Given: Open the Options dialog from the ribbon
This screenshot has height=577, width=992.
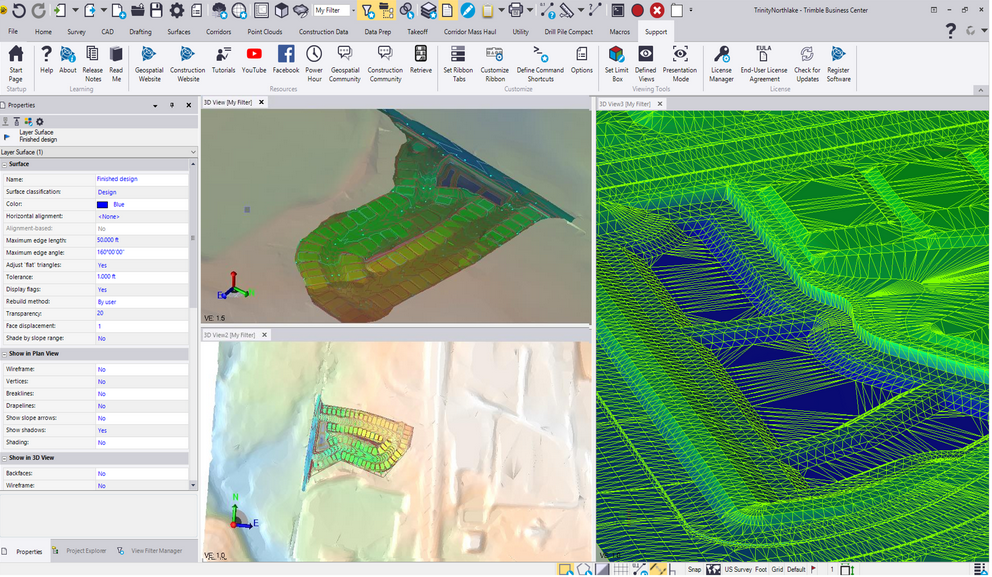Looking at the screenshot, I should tap(581, 60).
